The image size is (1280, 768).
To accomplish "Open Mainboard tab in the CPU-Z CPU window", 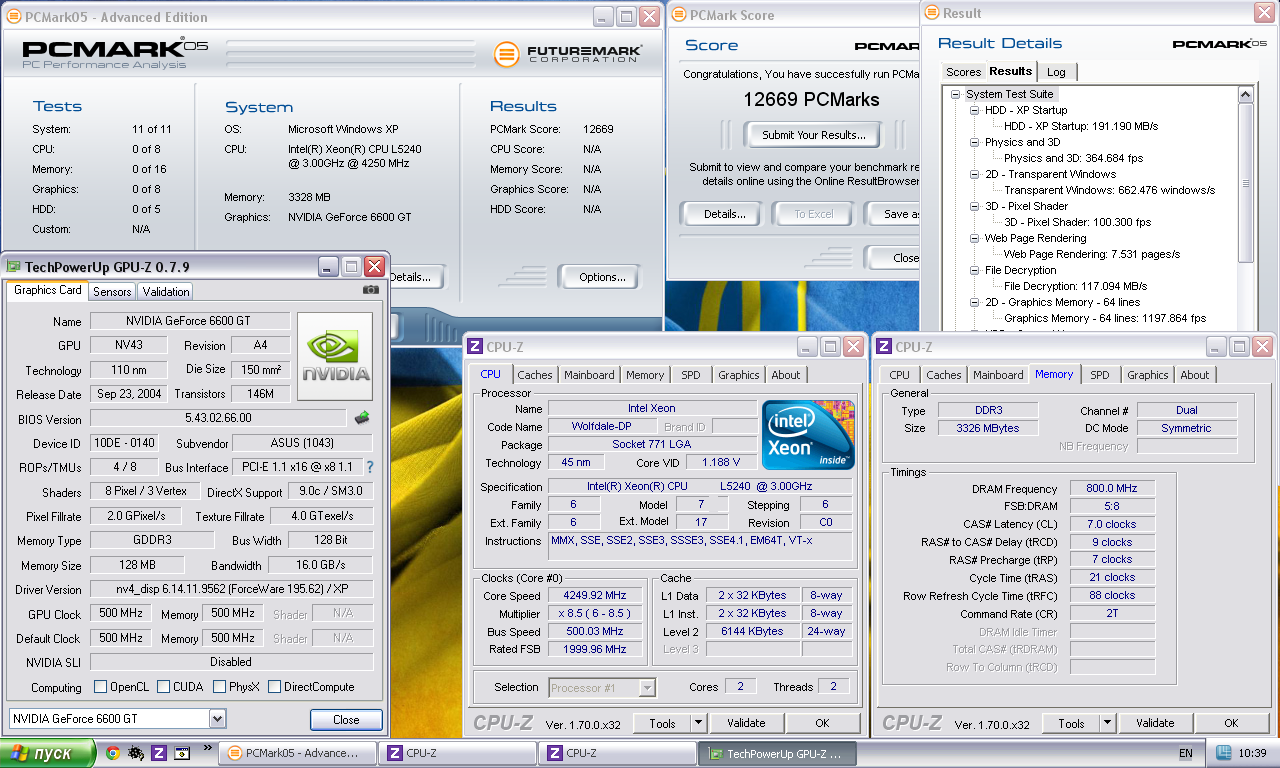I will (x=589, y=375).
